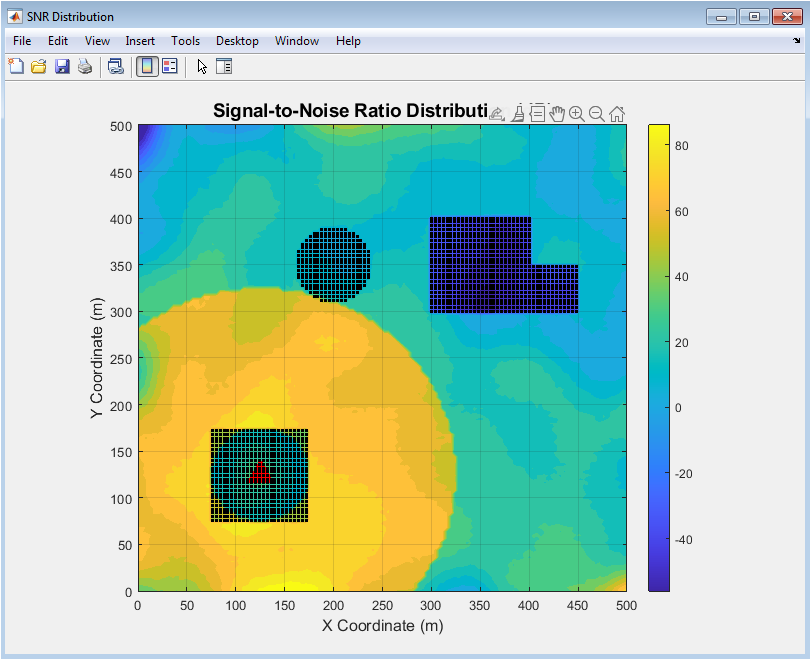The height and width of the screenshot is (660, 811).
Task: Restore view with the home icon
Action: click(617, 113)
